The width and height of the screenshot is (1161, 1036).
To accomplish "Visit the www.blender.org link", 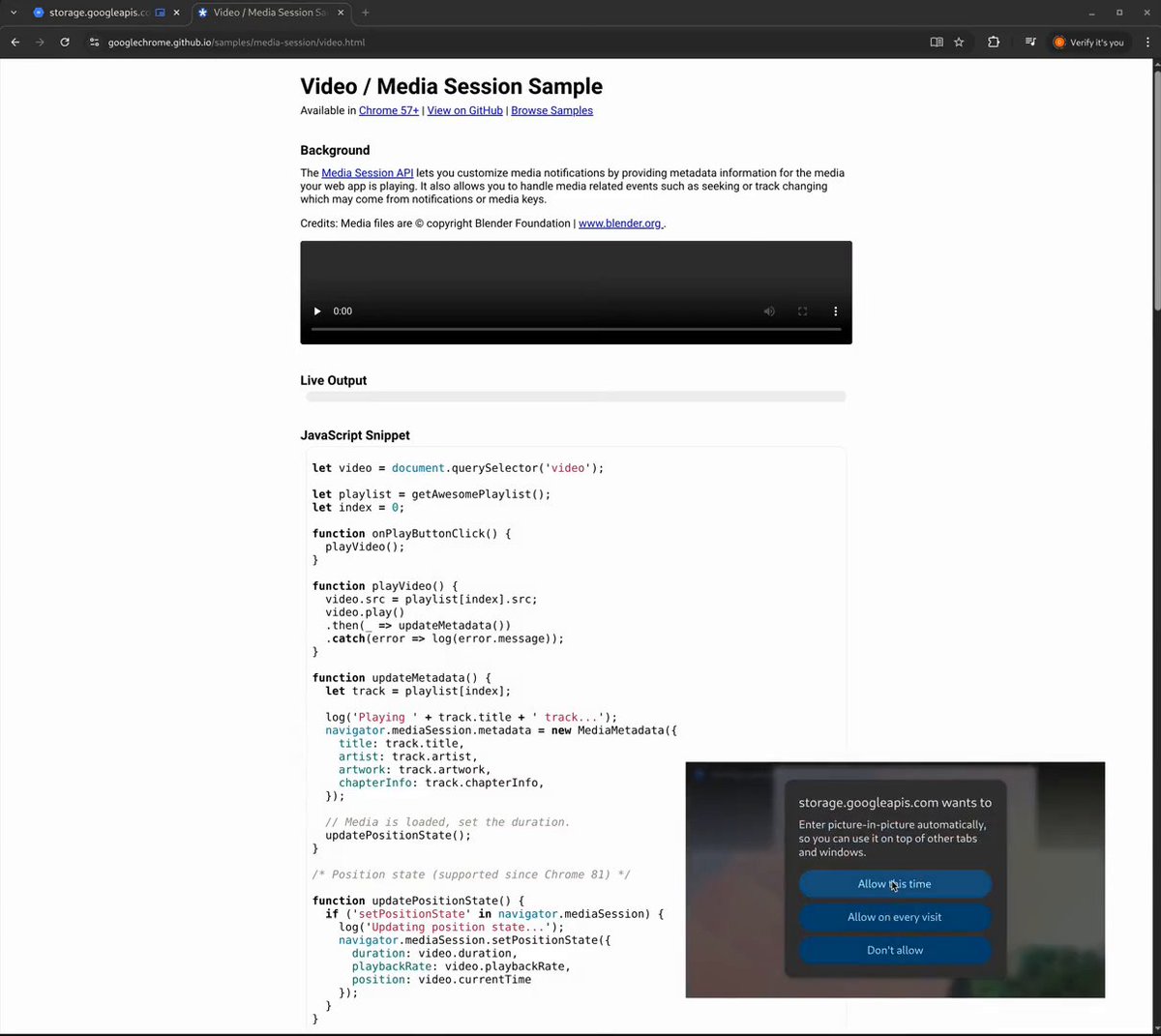I will click(x=620, y=223).
